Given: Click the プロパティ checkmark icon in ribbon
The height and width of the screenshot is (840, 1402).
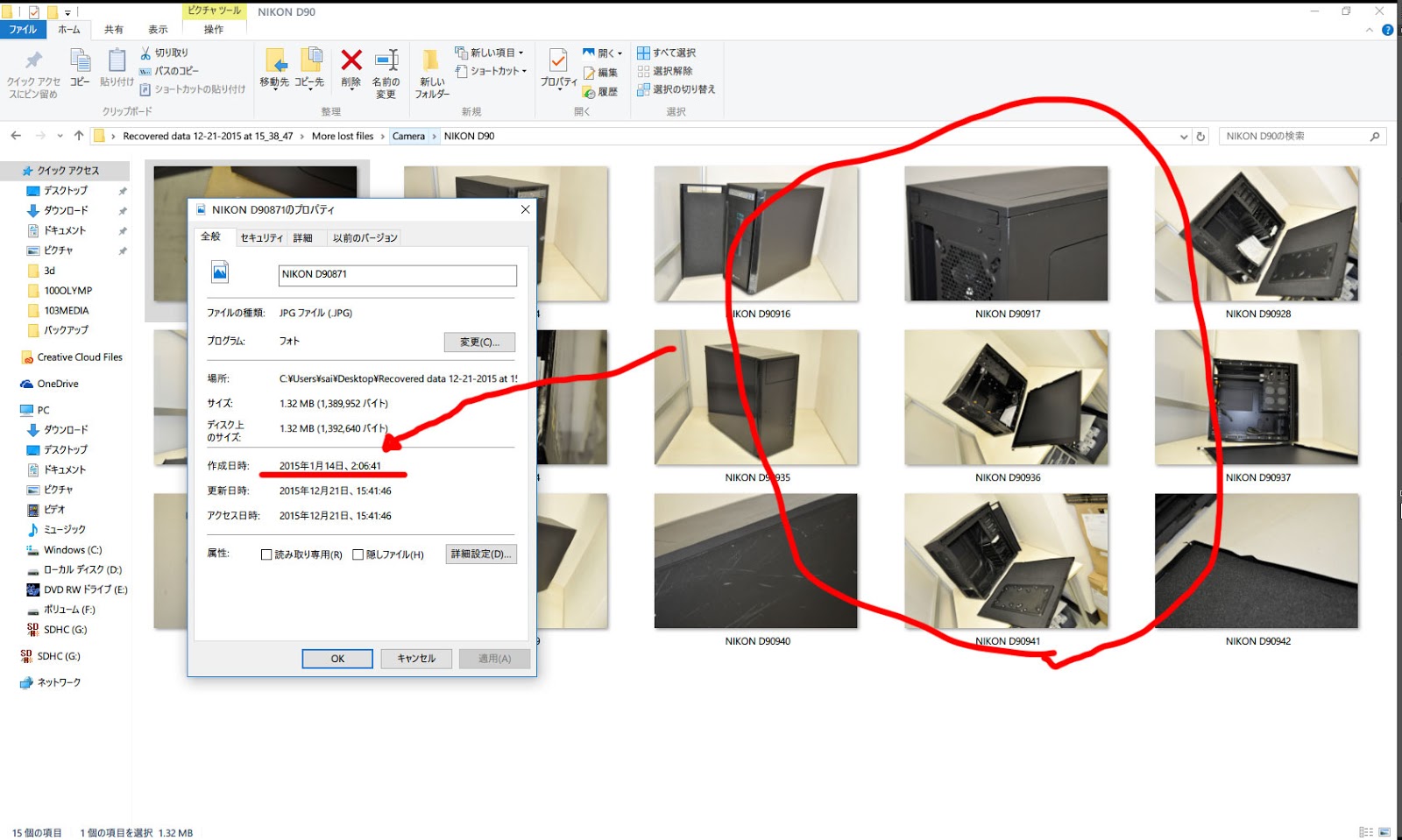Looking at the screenshot, I should [x=558, y=60].
